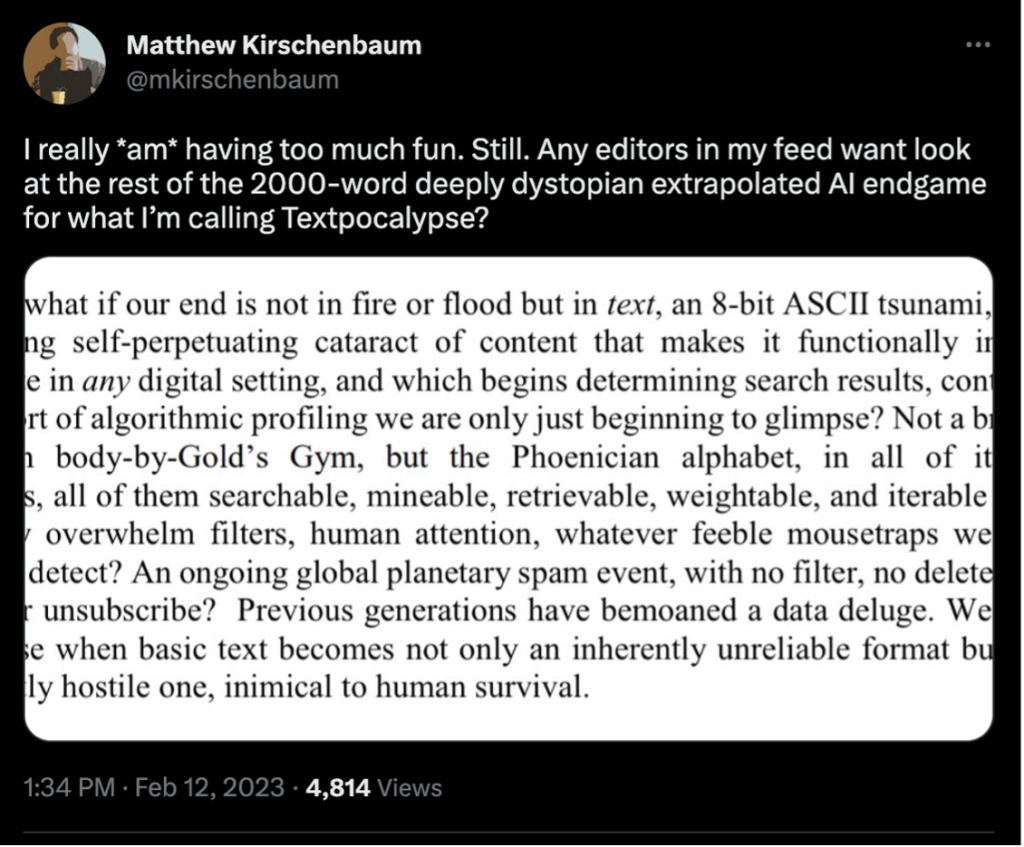The height and width of the screenshot is (847, 1024).
Task: Open the three-dot more options menu
Action: pyautogui.click(x=978, y=45)
